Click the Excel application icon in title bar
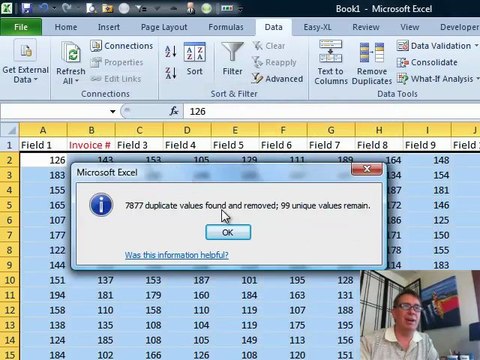The width and height of the screenshot is (480, 360). tap(7, 8)
